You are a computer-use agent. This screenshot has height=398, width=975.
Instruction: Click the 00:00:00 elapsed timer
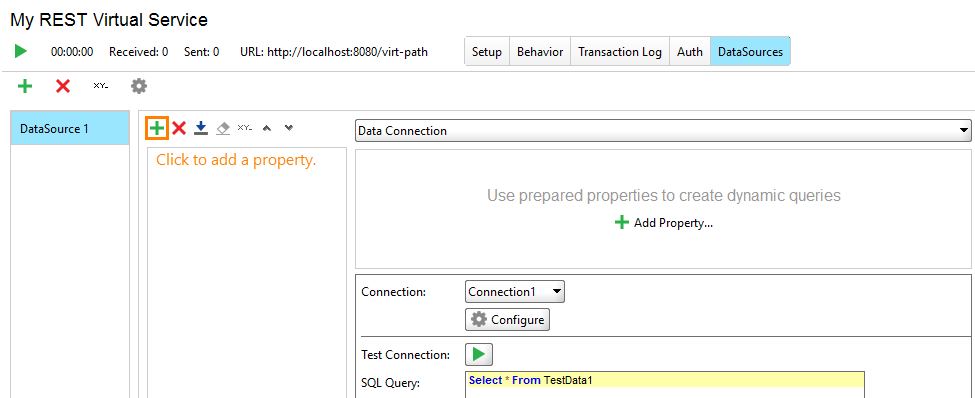tap(72, 52)
